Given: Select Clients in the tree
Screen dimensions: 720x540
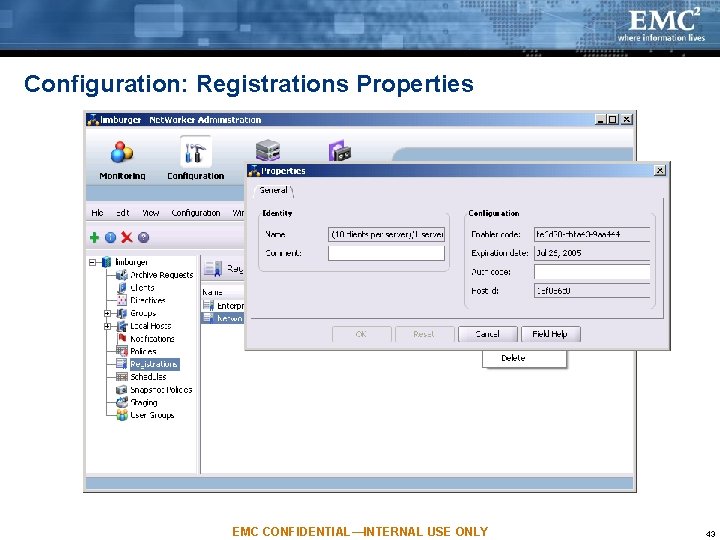Looking at the screenshot, I should [142, 288].
